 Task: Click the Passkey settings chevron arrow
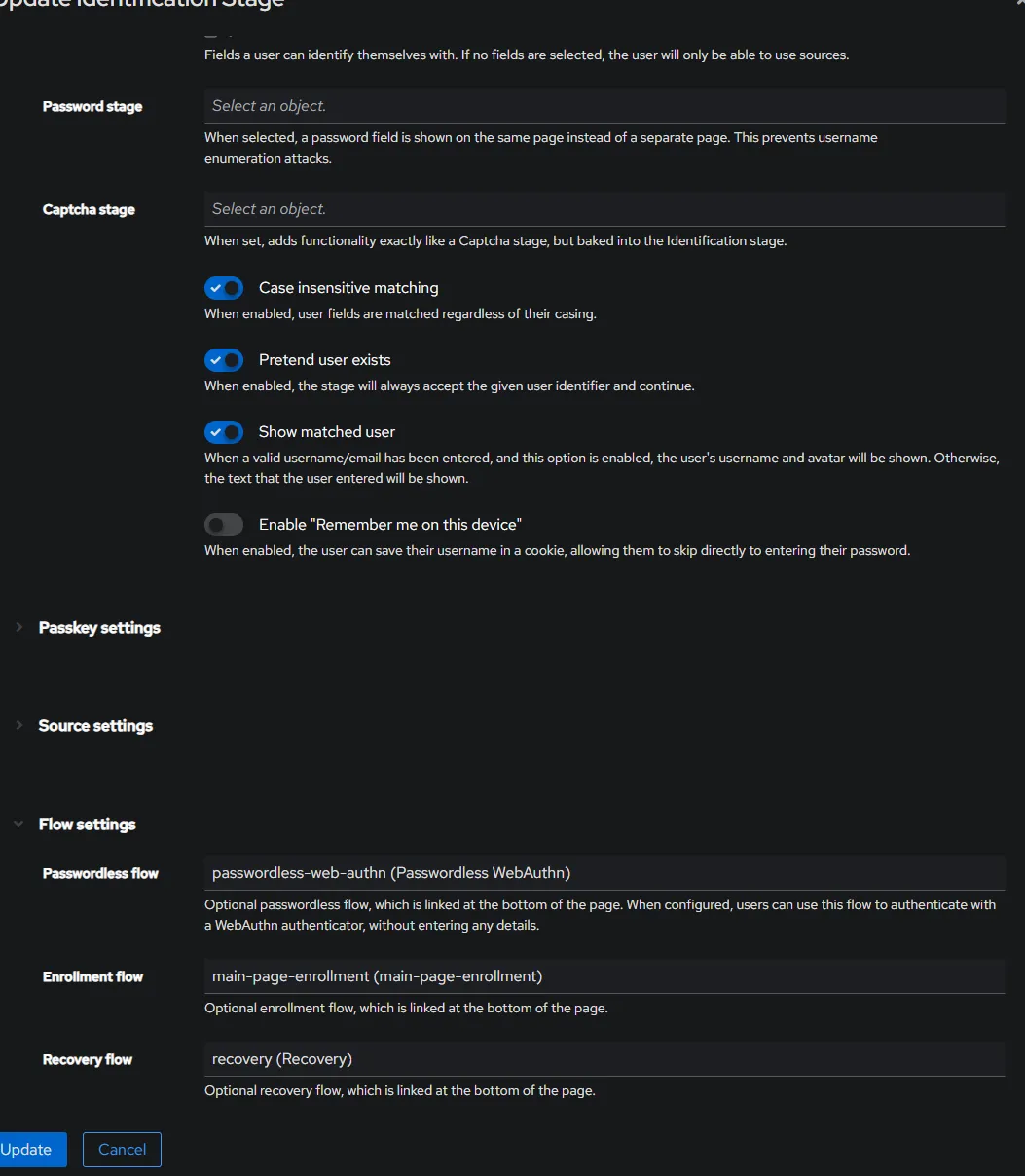pos(18,628)
